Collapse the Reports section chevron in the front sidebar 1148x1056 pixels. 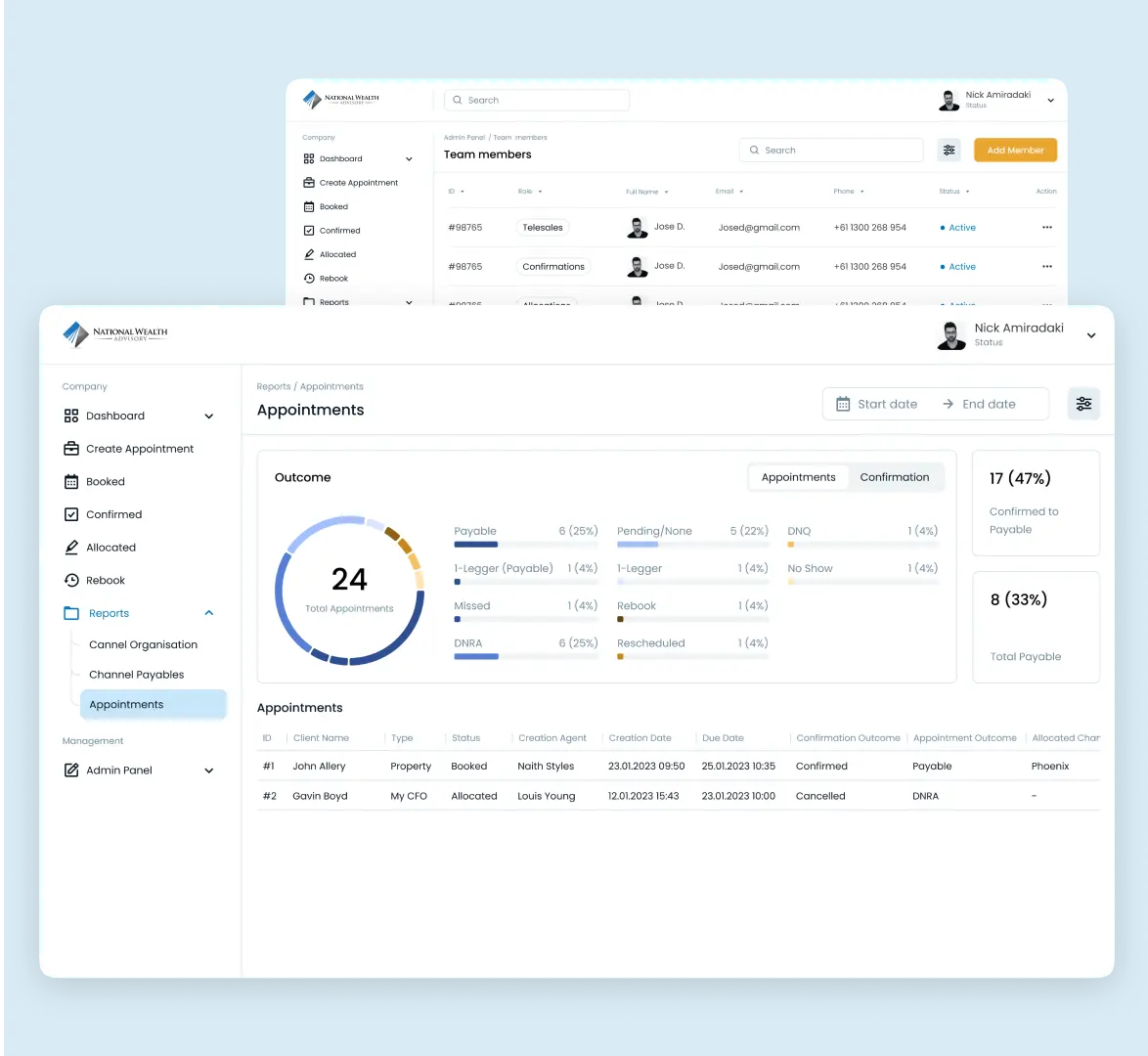(208, 613)
